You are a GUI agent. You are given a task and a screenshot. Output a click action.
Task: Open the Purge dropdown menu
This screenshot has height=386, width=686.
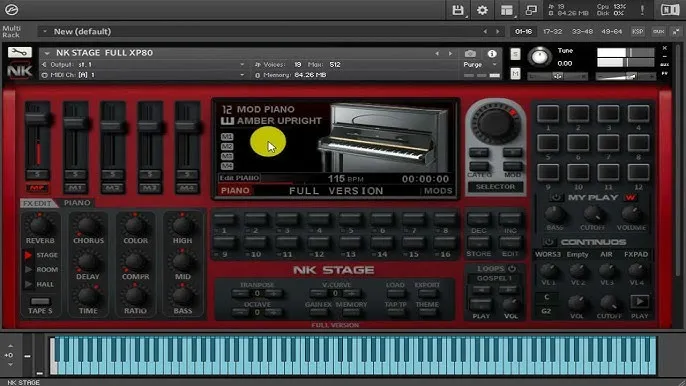480,64
